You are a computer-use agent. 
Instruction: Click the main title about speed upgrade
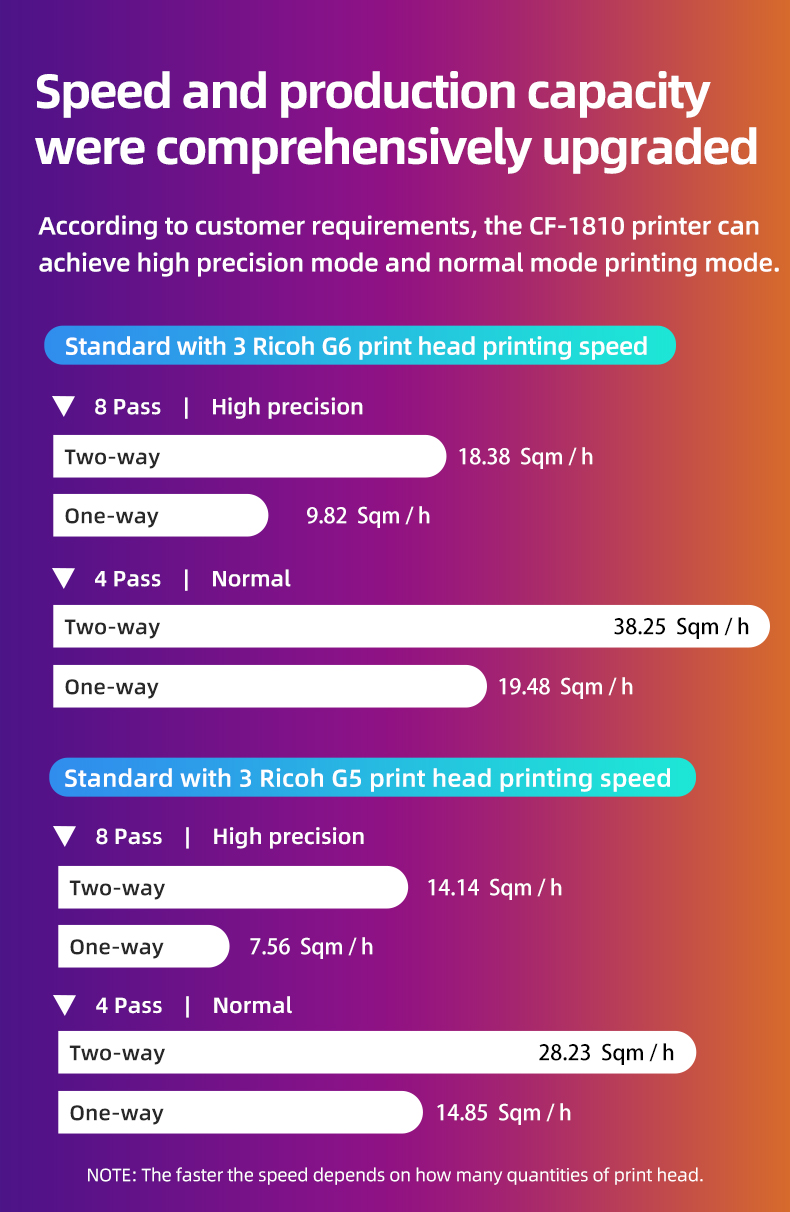[396, 120]
